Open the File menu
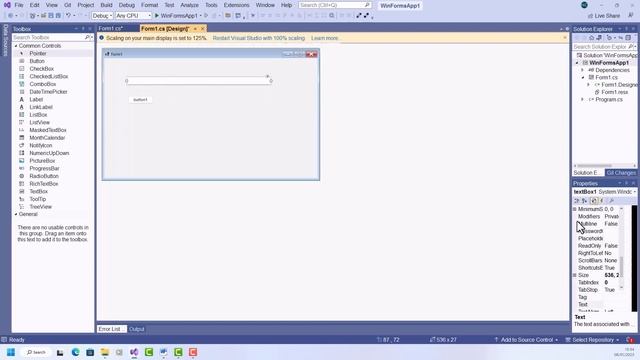 pos(19,5)
